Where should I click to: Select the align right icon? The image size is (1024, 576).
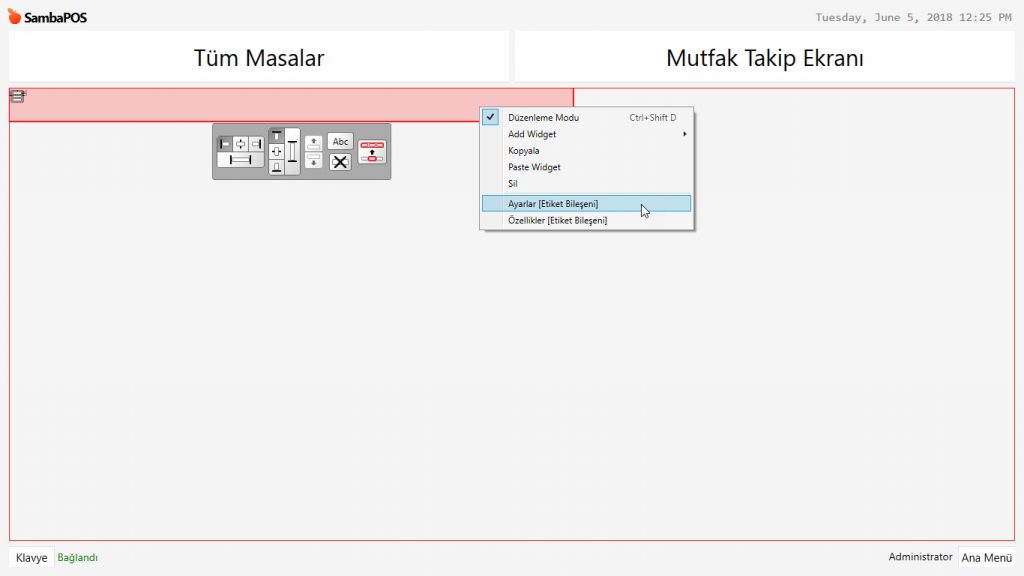256,143
